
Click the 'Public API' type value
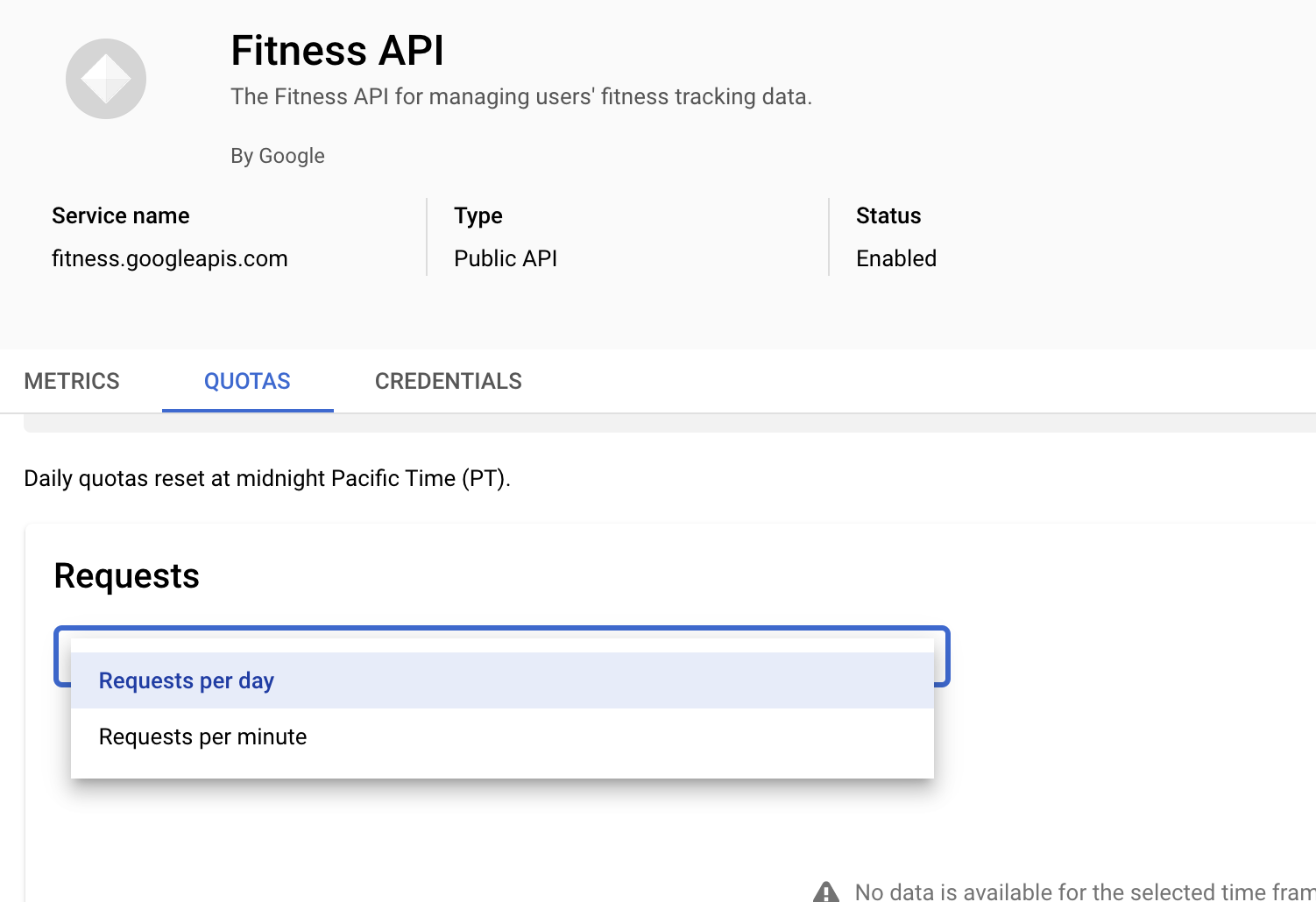(506, 258)
